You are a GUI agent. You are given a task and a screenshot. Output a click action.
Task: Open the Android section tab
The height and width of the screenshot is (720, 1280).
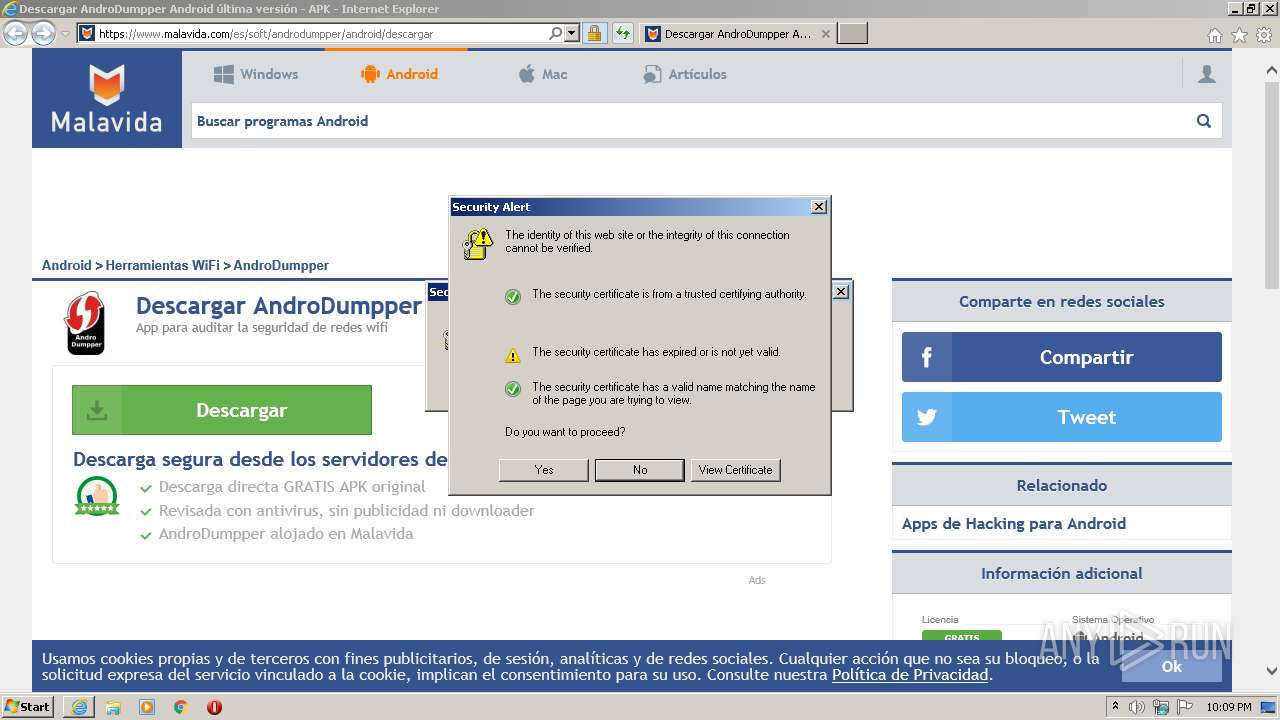click(399, 74)
